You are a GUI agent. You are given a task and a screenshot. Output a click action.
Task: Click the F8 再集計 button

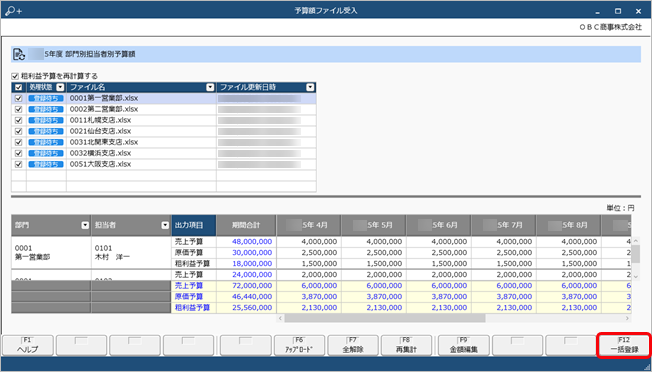click(x=406, y=345)
